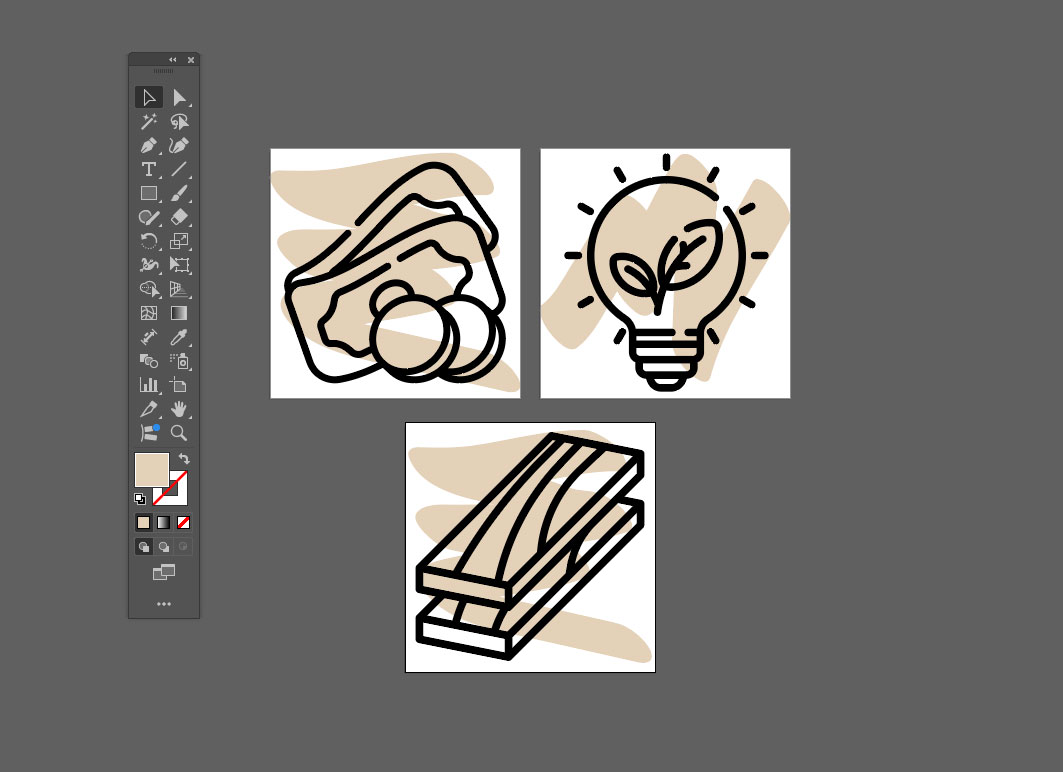Select the Zoom magnifier tool
This screenshot has height=772, width=1063.
(x=179, y=433)
